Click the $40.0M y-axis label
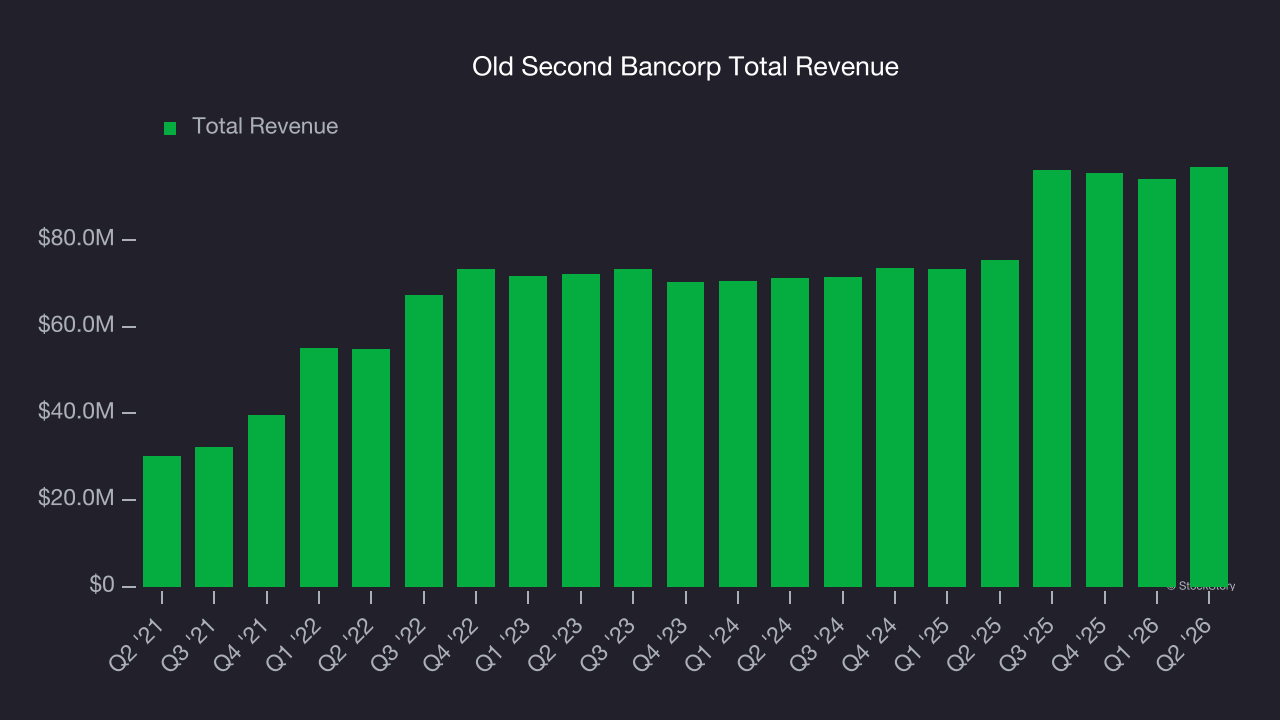Image resolution: width=1280 pixels, height=720 pixels. click(76, 412)
